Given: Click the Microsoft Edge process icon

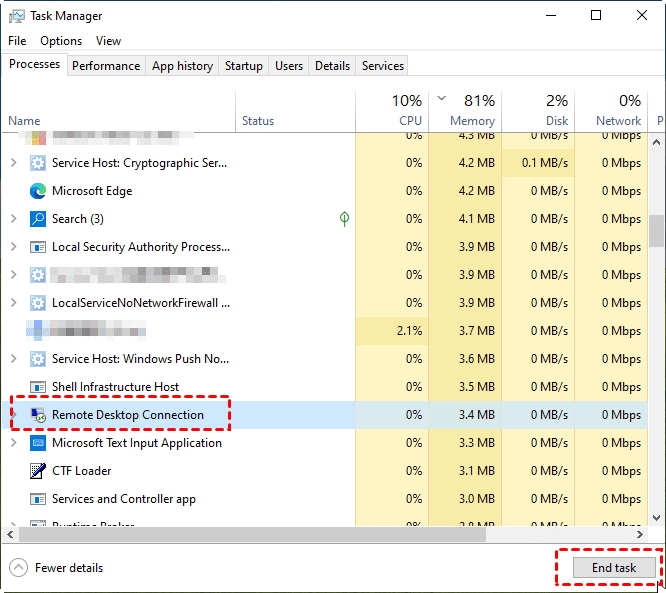Looking at the screenshot, I should click(38, 191).
